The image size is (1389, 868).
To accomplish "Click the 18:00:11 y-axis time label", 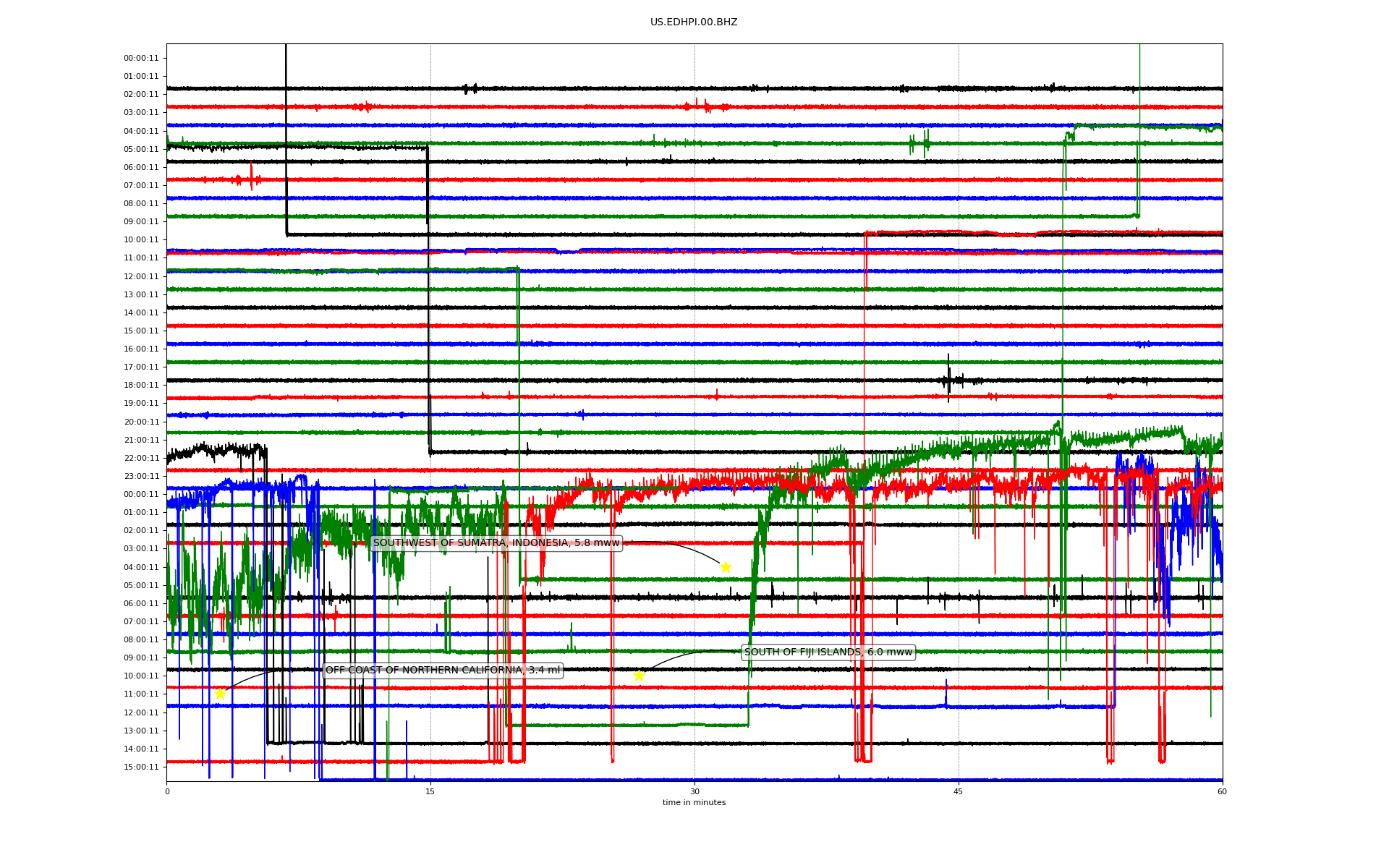I will pyautogui.click(x=141, y=386).
